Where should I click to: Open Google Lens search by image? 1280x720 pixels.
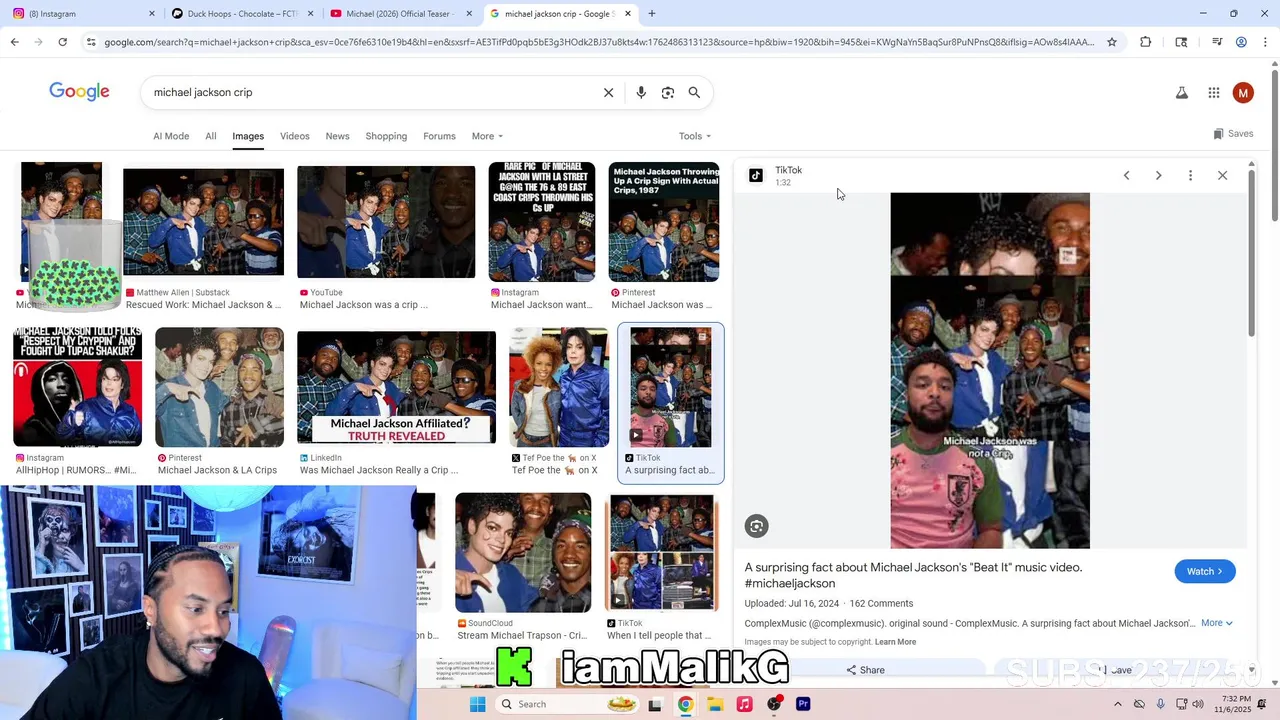pyautogui.click(x=668, y=92)
